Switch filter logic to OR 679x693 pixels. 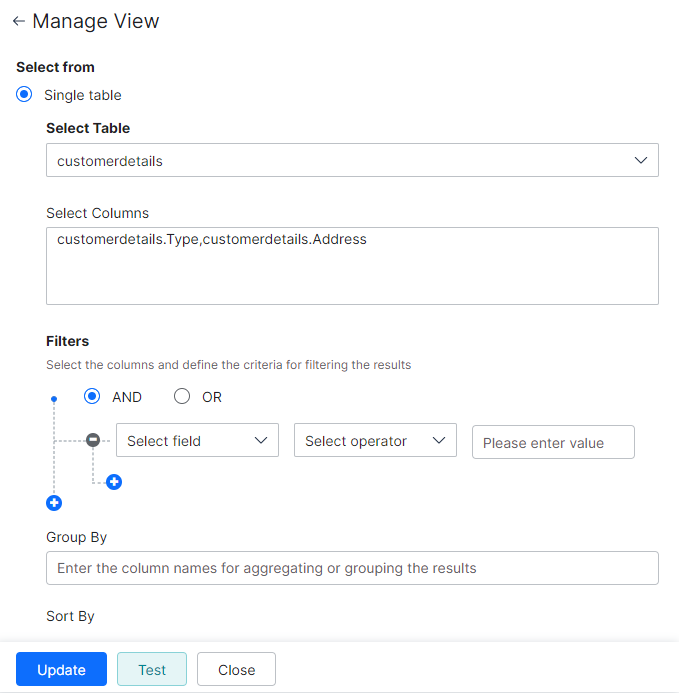182,397
